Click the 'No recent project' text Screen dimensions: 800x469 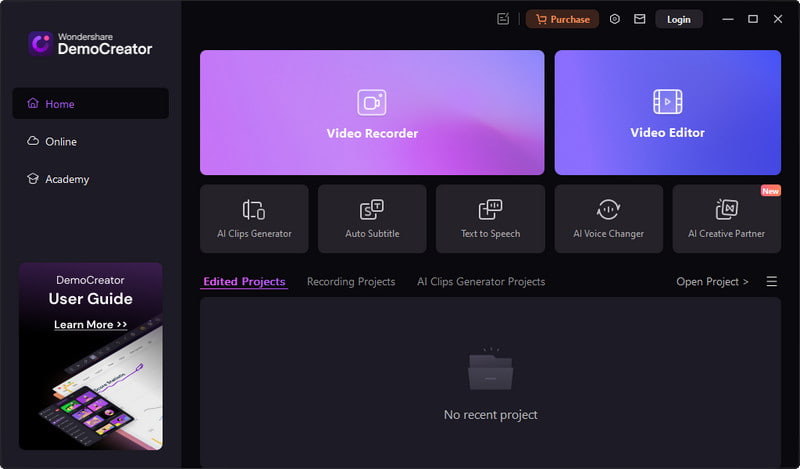pyautogui.click(x=490, y=415)
